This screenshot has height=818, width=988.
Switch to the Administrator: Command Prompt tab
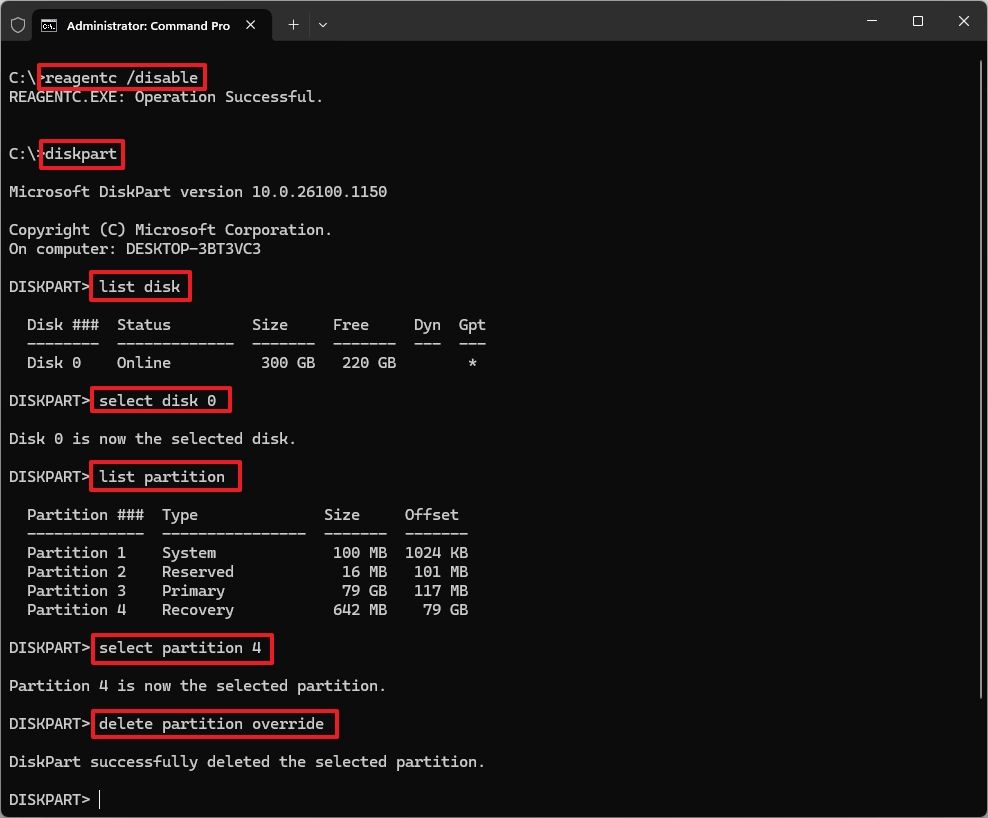[x=148, y=25]
